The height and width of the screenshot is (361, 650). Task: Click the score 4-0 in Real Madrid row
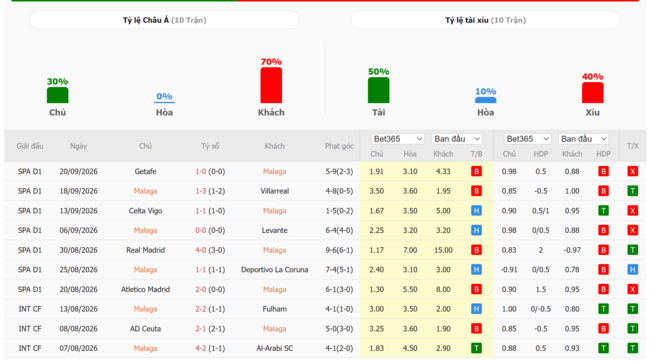(201, 250)
